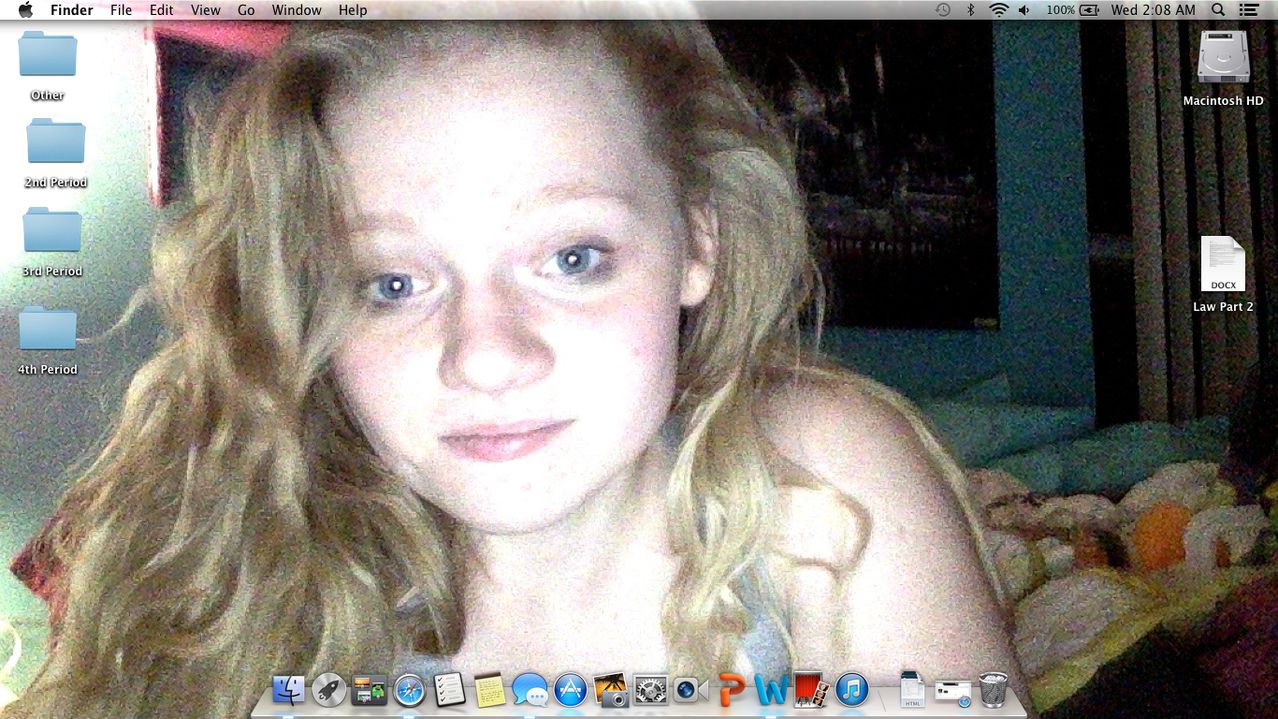Open Launchpad from the dock

[x=329, y=689]
